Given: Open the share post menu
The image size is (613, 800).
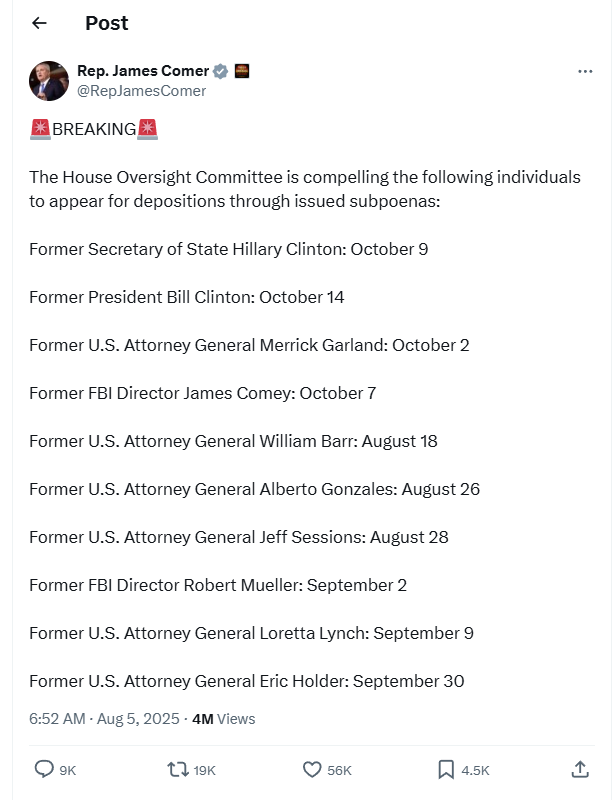Looking at the screenshot, I should pyautogui.click(x=580, y=769).
